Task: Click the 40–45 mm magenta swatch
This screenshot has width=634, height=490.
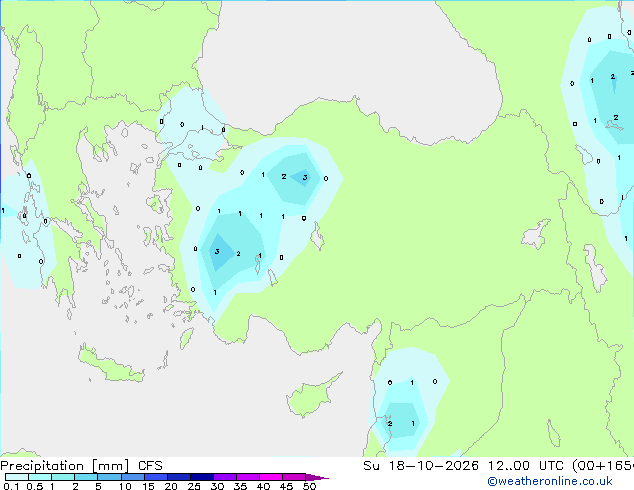Action: [x=271, y=477]
